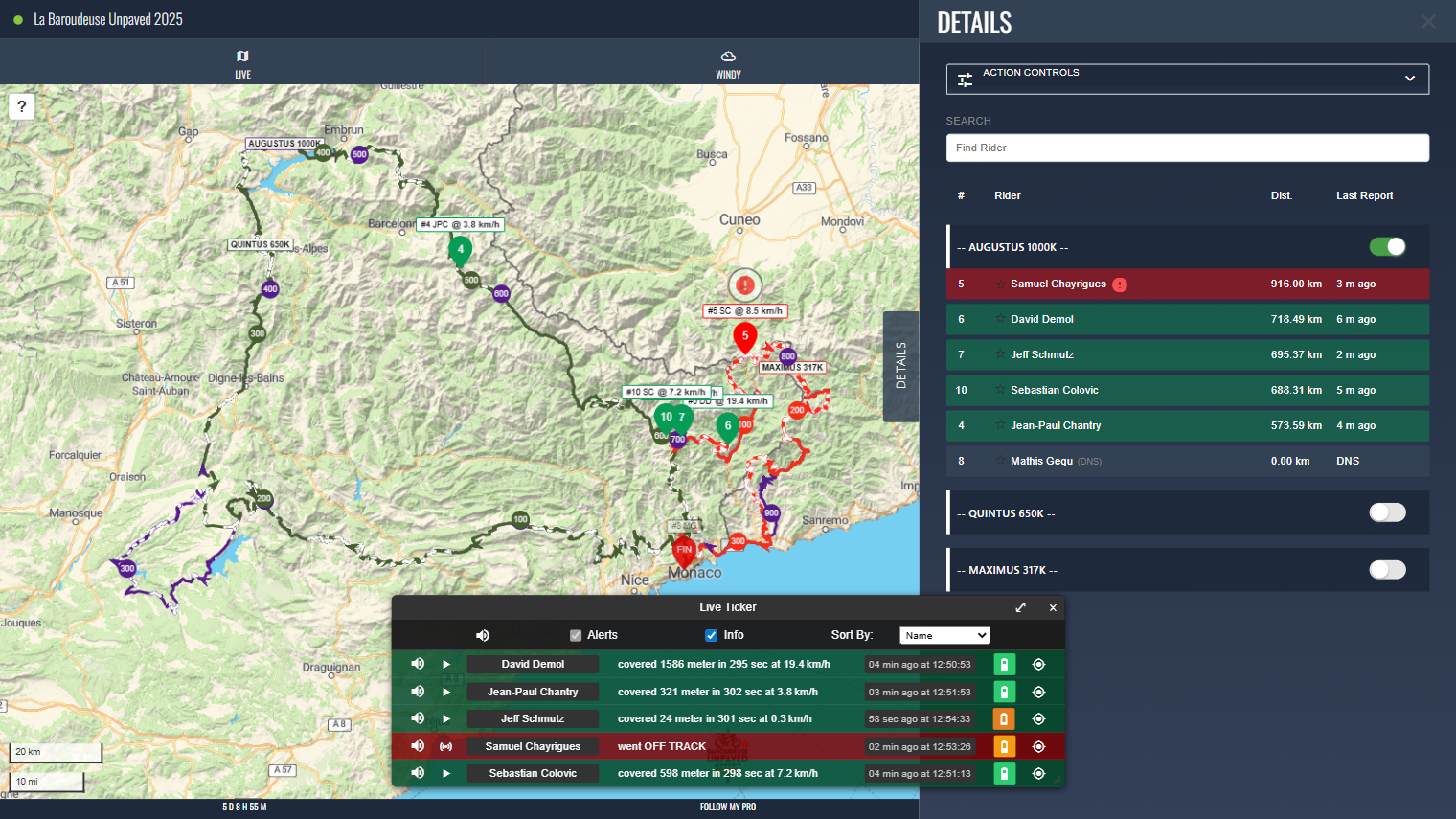Viewport: 1456px width, 819px height.
Task: Enable the QUINTUS 650K group toggle
Action: 1387,512
